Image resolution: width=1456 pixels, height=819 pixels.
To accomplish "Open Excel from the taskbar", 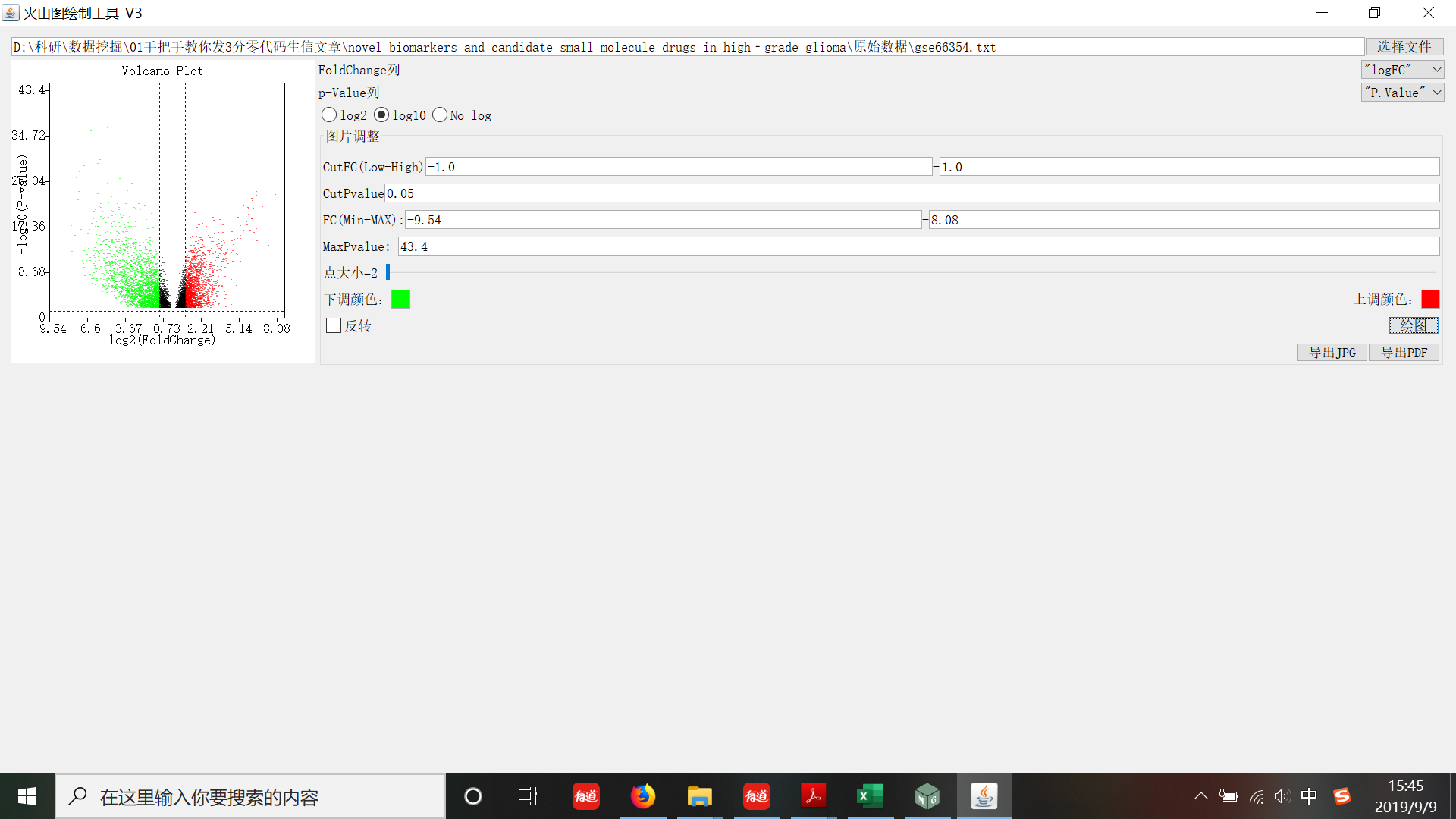I will 871,796.
